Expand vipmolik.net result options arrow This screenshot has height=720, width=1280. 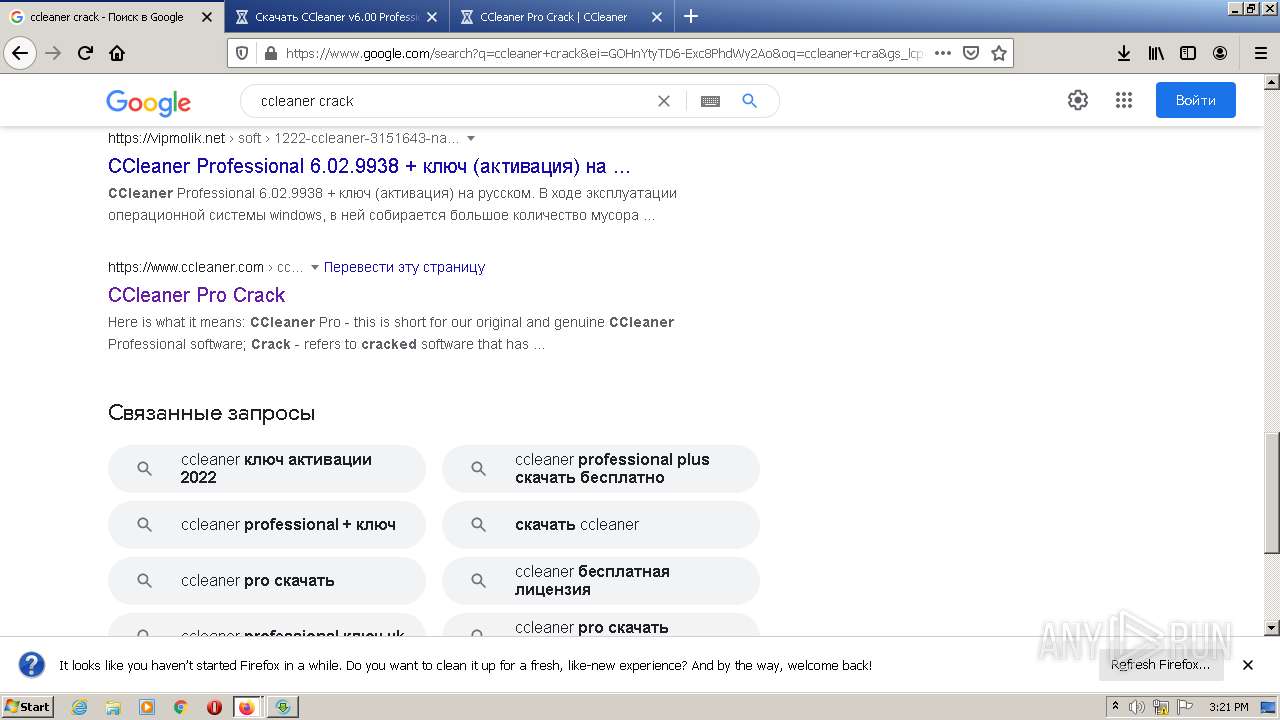coord(471,138)
